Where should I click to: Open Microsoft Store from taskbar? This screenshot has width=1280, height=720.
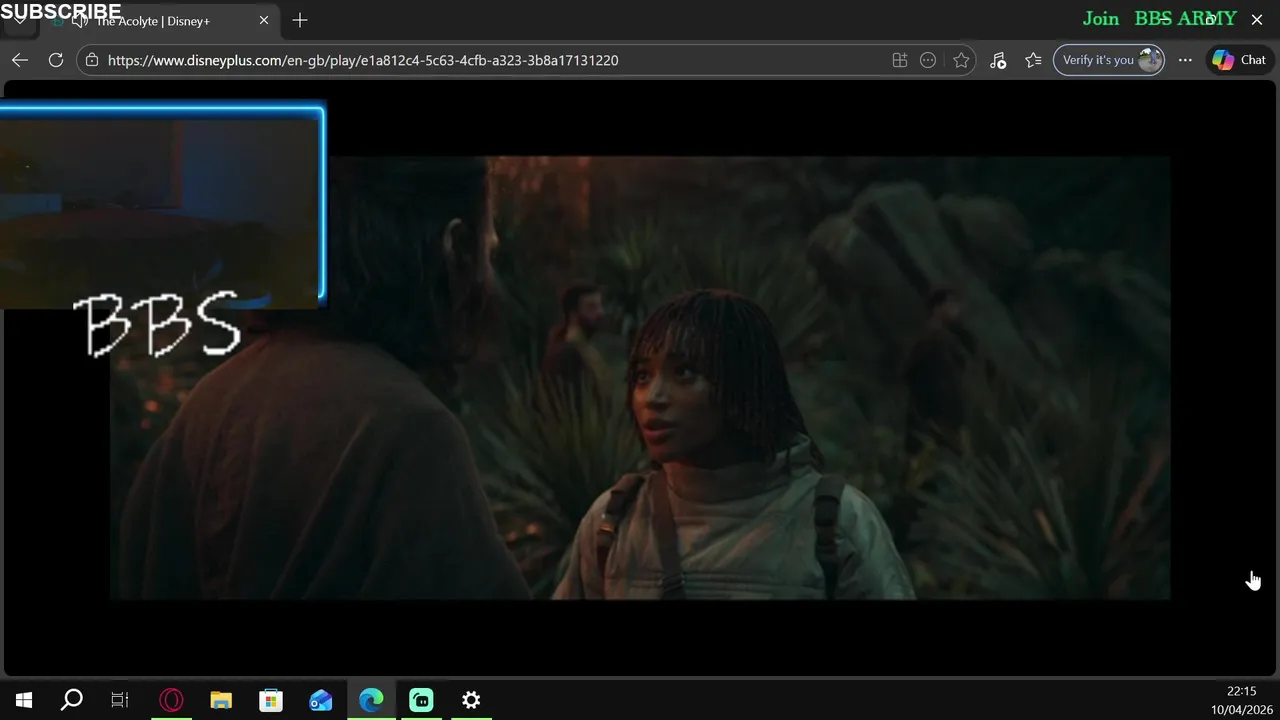271,700
